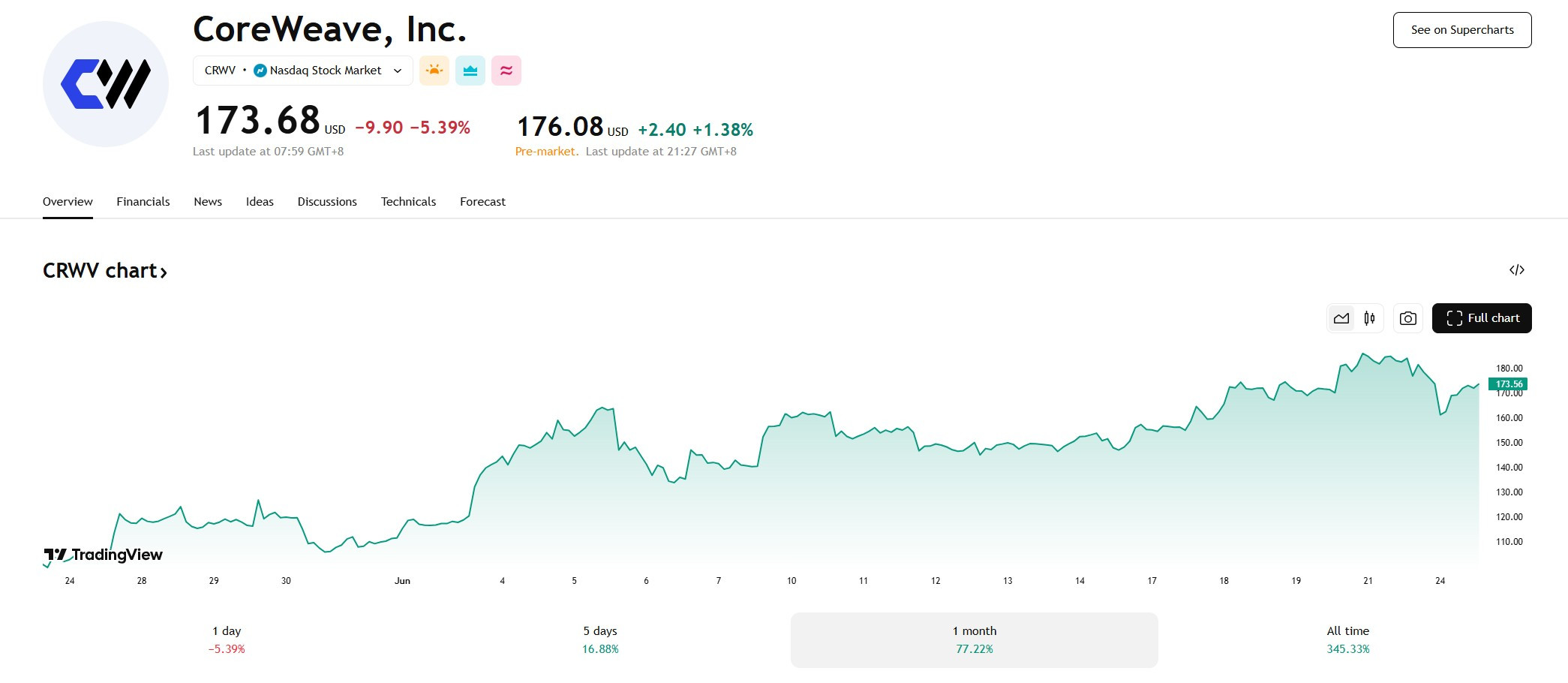Viewport: 1568px width, 683px height.
Task: Click the teal crown badge icon
Action: (x=470, y=71)
